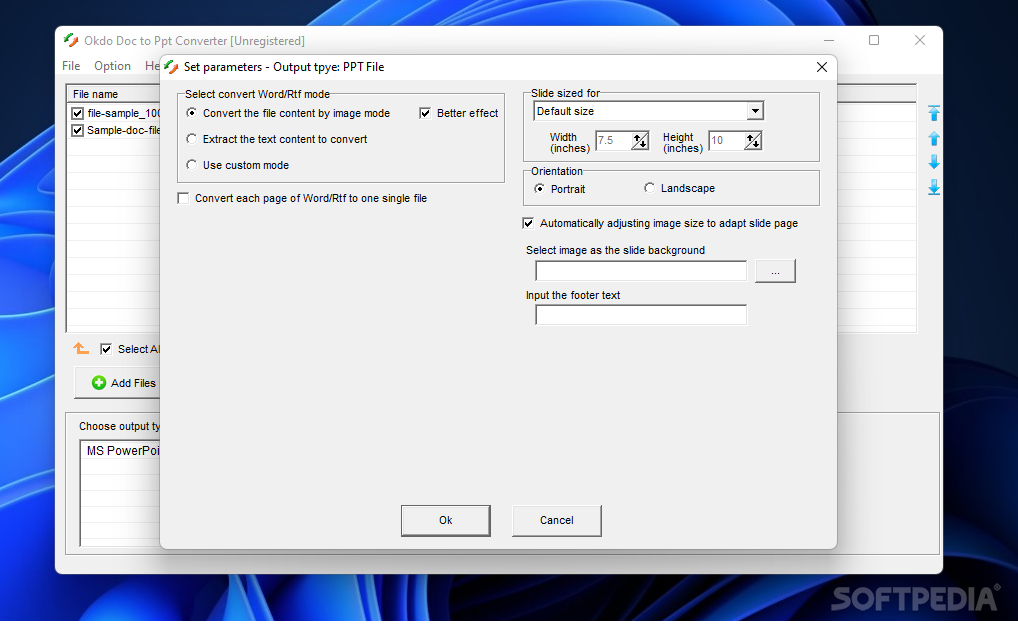1018x626 pixels.
Task: Select Extract the text content to convert
Action: click(x=191, y=139)
